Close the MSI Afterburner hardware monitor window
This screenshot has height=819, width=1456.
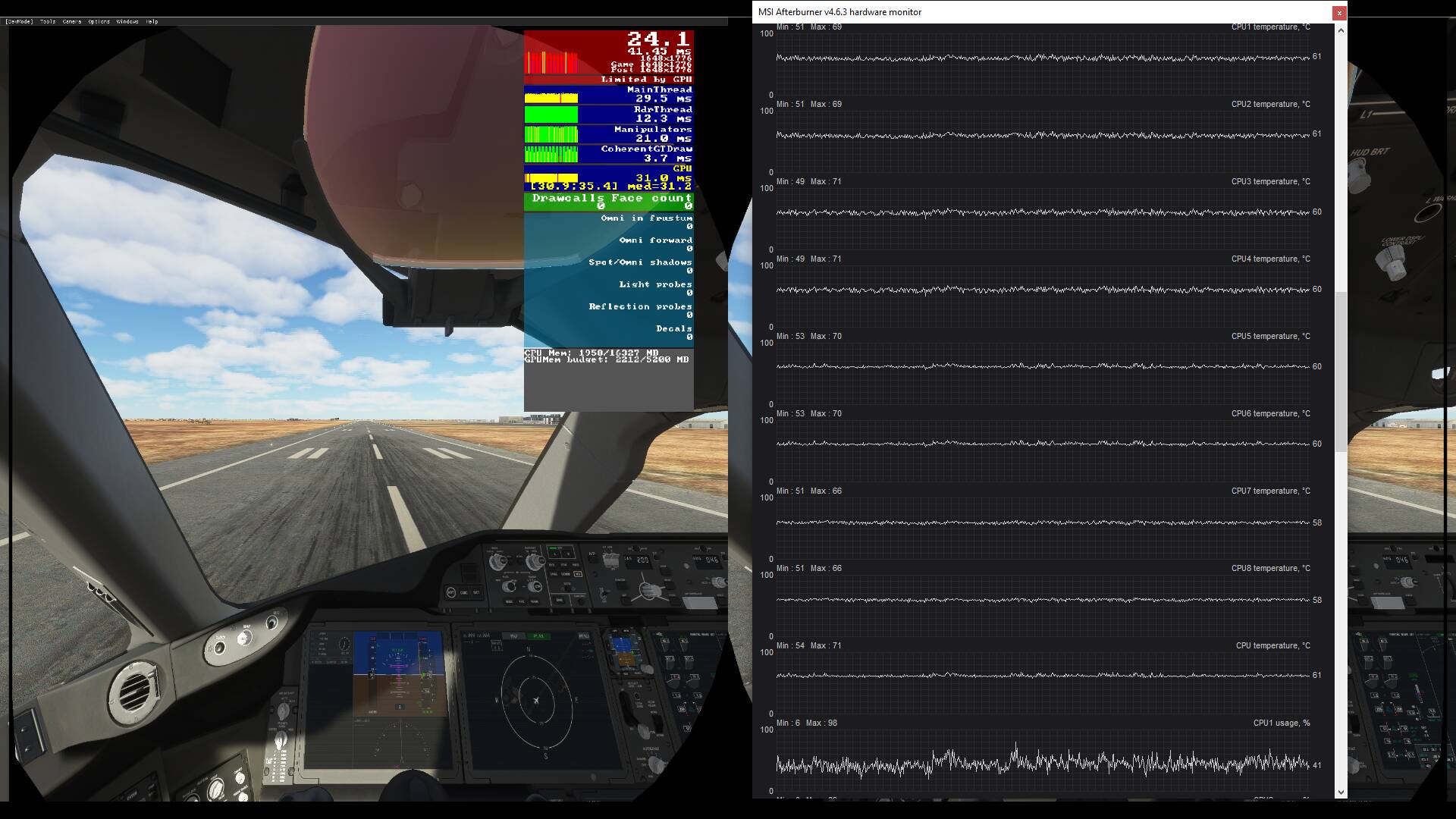[1339, 12]
